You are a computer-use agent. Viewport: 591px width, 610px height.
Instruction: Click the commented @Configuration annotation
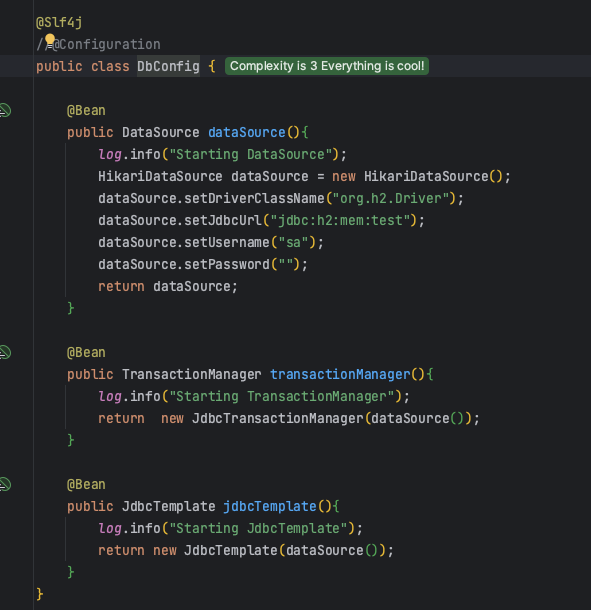(106, 44)
